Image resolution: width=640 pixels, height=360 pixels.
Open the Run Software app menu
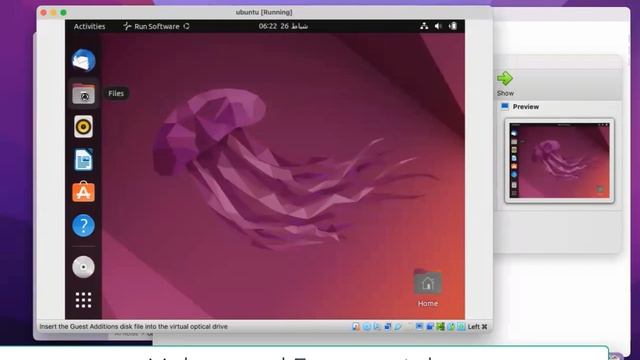tap(156, 27)
